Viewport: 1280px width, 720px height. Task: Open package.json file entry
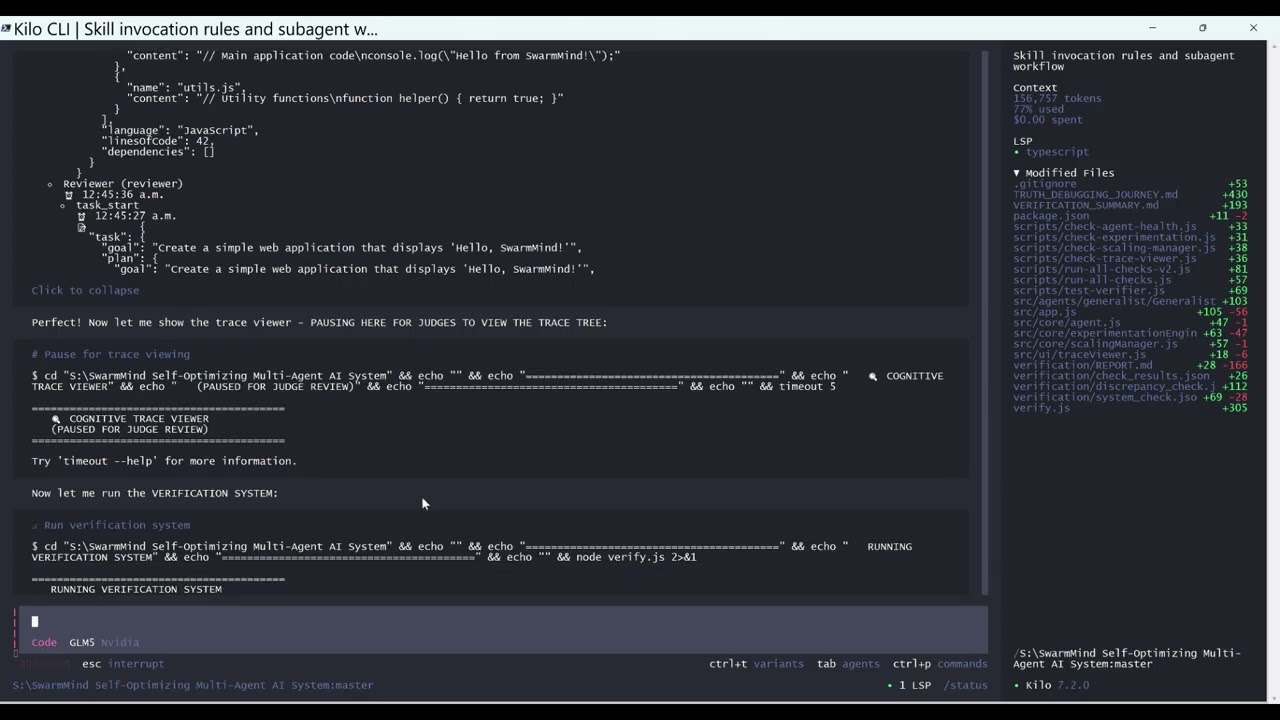(1051, 216)
